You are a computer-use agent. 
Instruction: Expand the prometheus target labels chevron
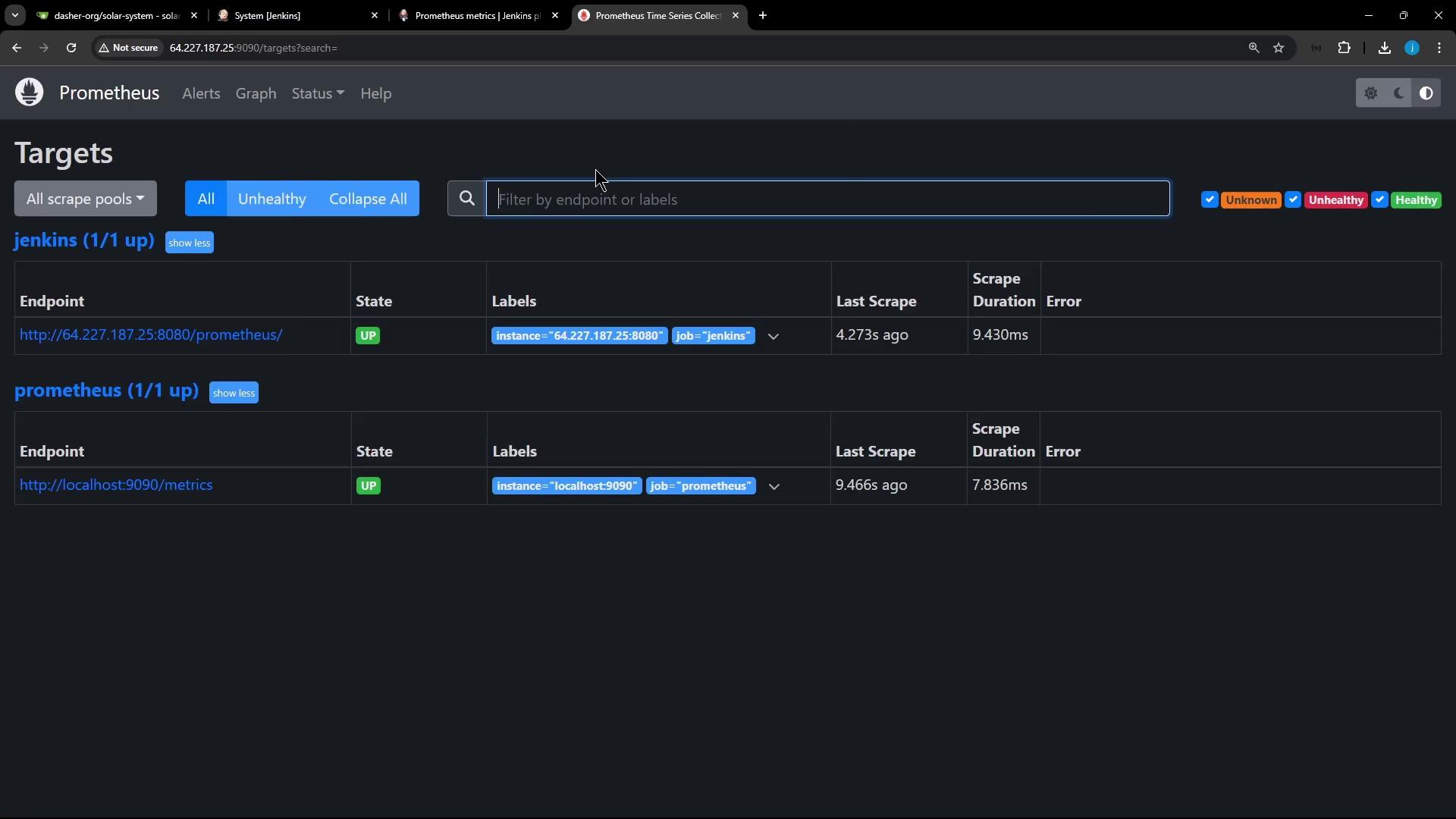click(773, 486)
